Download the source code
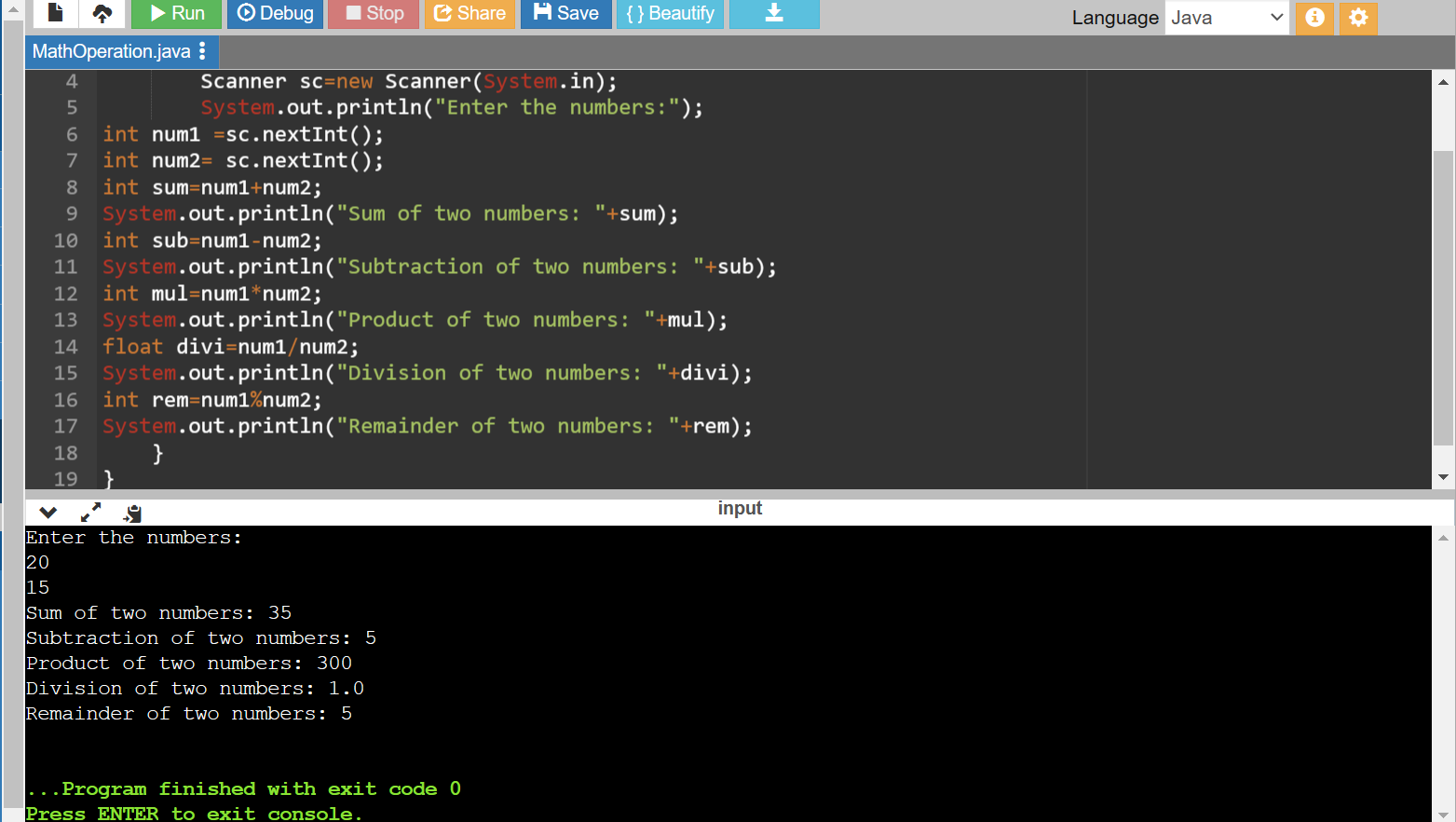 coord(774,14)
